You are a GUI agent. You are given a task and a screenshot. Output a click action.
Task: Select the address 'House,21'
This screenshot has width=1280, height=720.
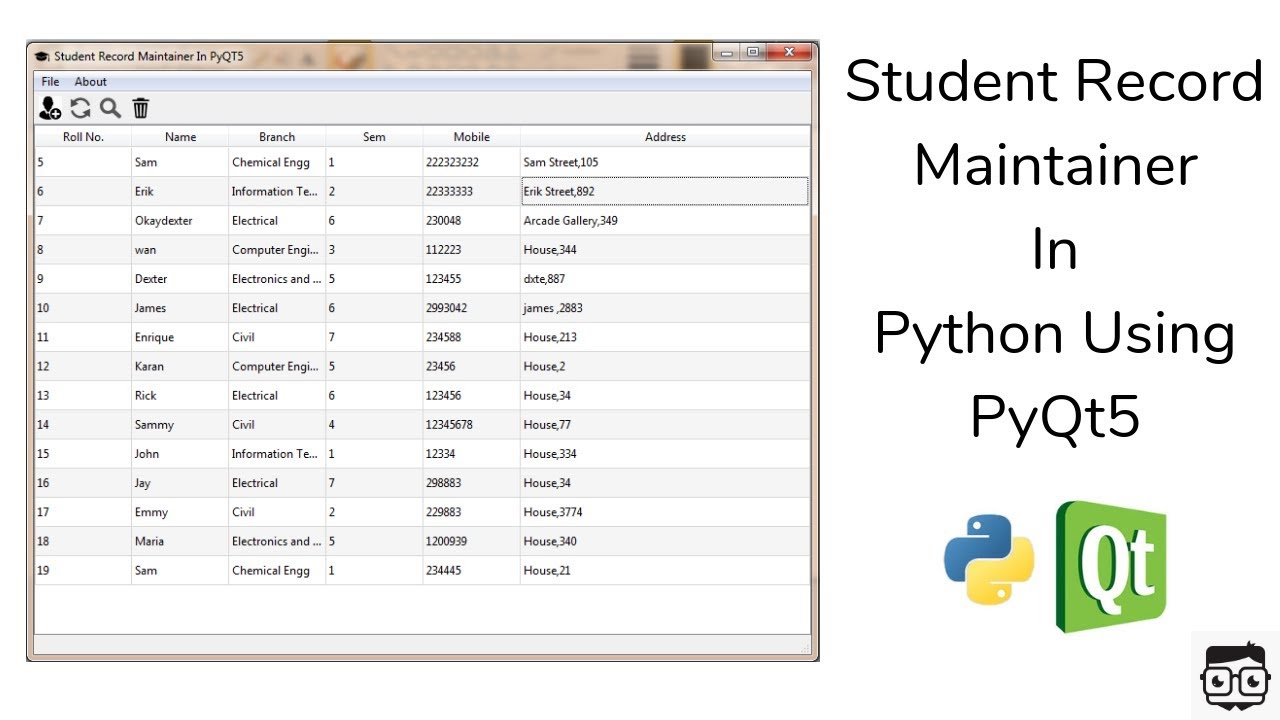[665, 570]
